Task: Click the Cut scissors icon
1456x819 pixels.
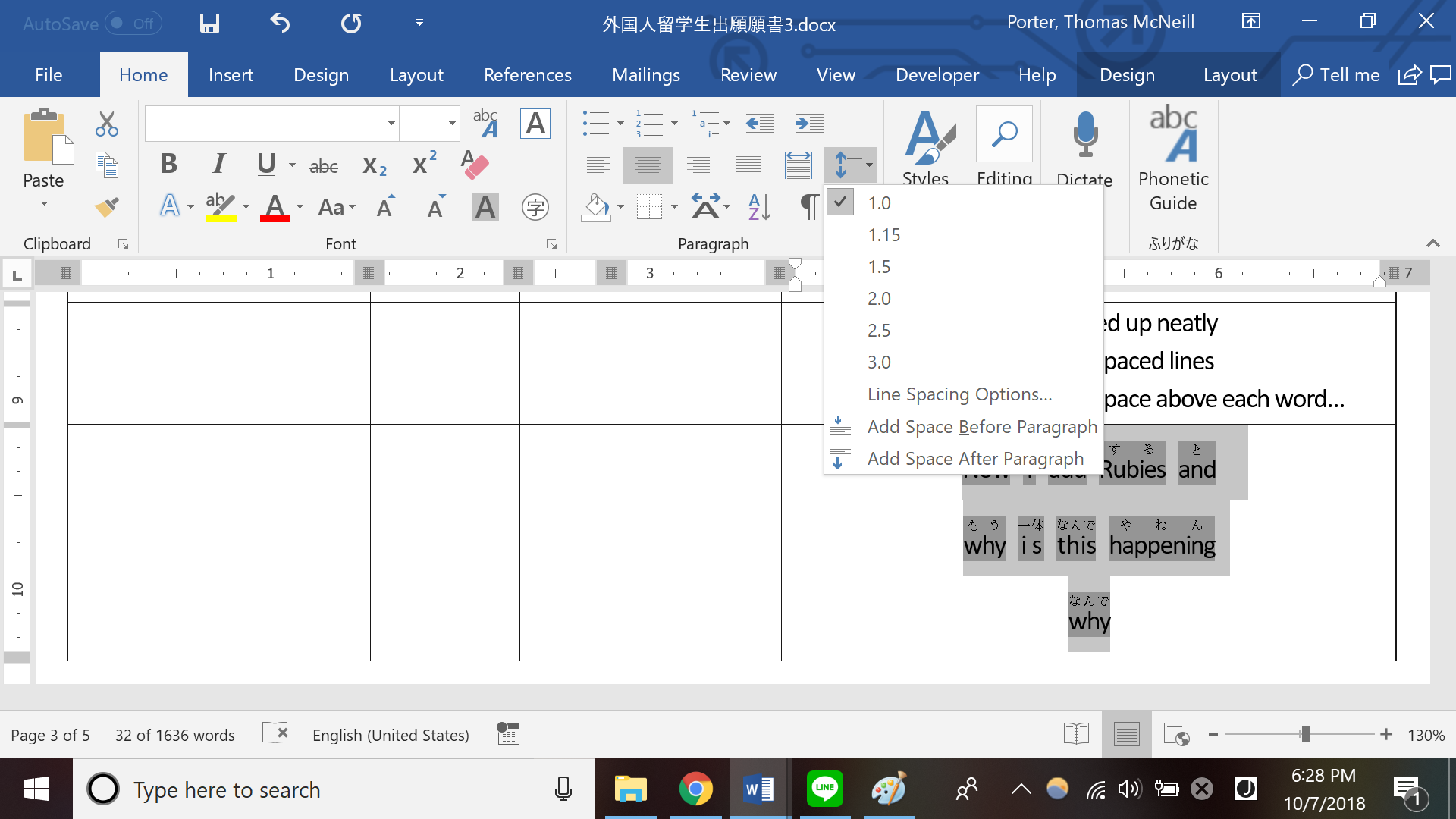Action: [x=107, y=124]
